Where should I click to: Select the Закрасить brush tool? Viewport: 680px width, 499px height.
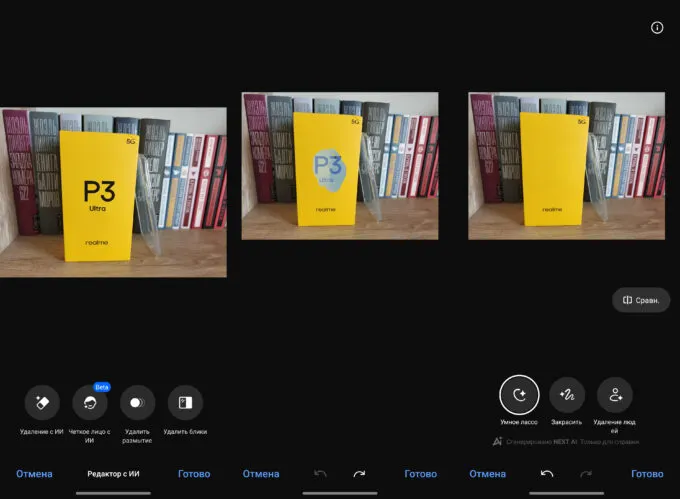566,395
